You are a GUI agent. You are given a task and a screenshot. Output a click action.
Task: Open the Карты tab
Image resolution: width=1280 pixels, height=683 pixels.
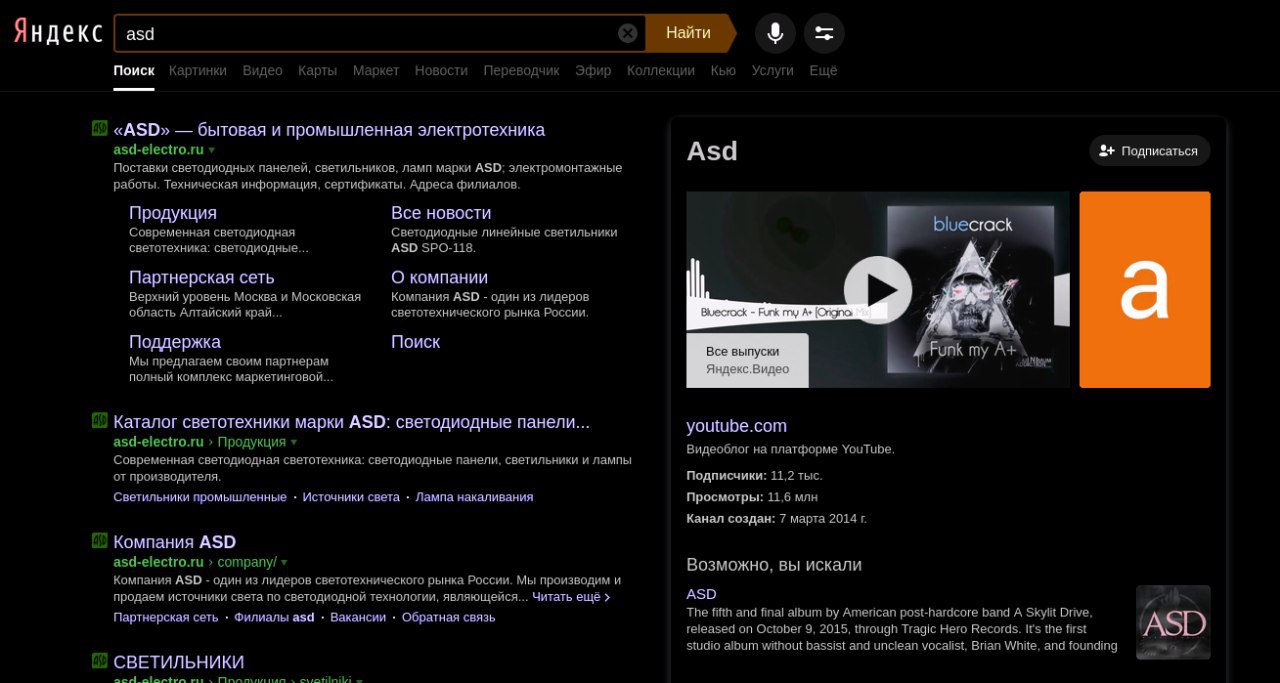tap(317, 70)
